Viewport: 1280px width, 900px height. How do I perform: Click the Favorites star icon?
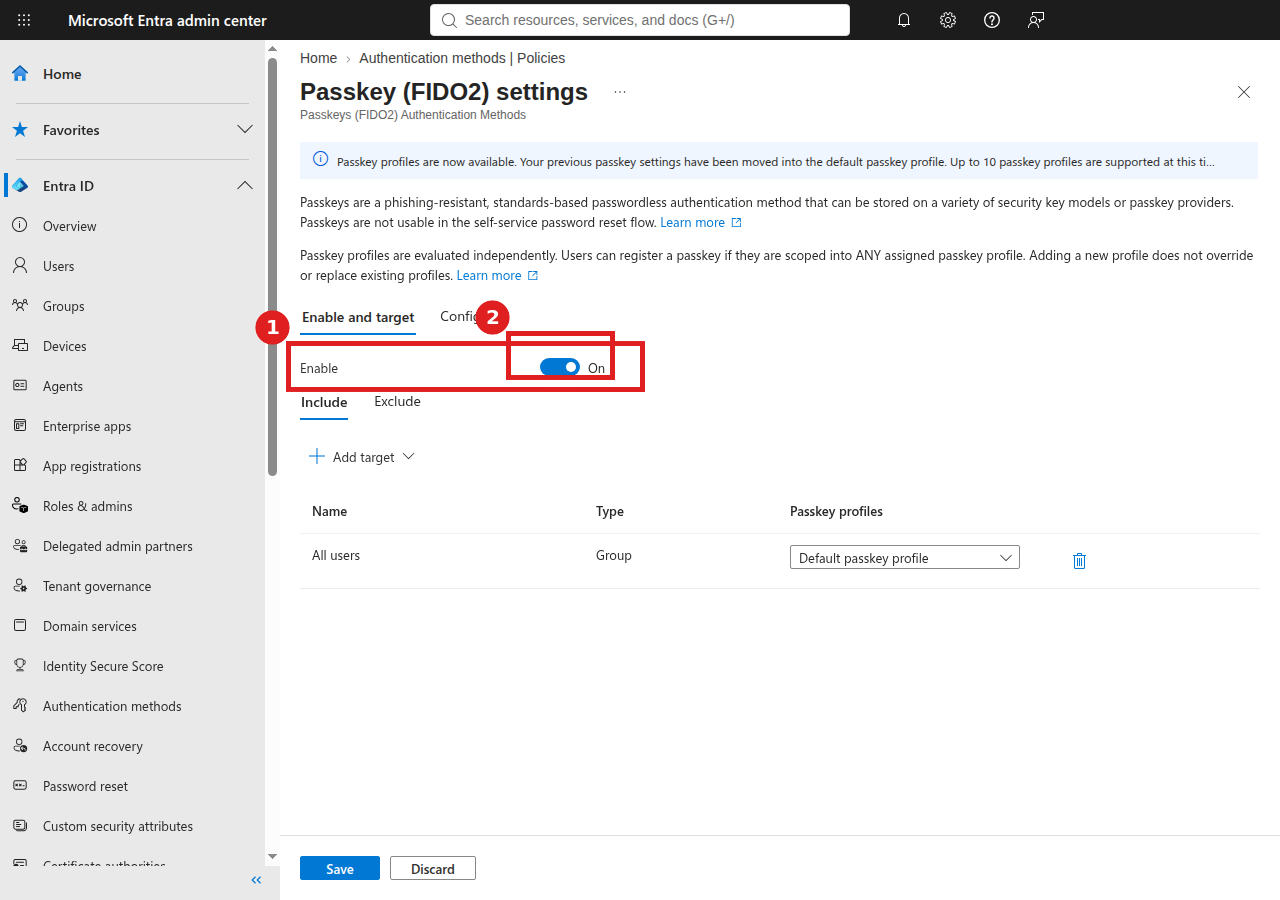pos(20,130)
